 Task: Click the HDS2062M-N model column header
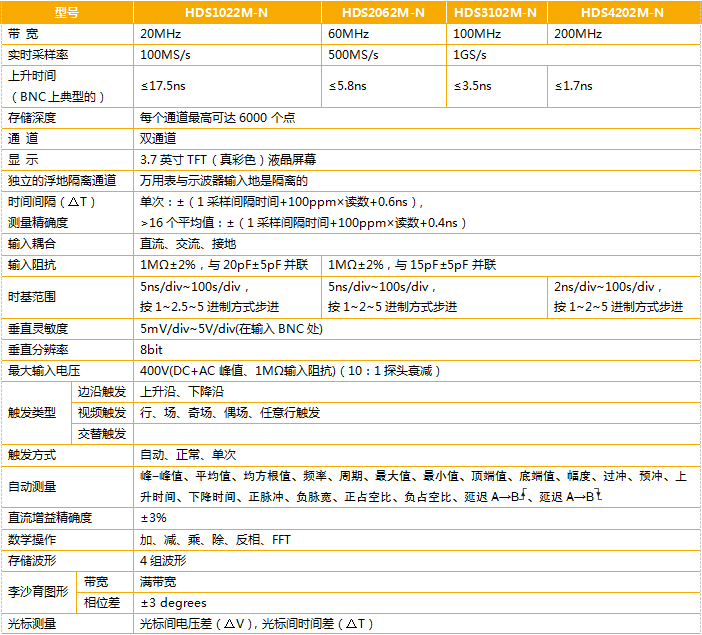click(x=383, y=13)
